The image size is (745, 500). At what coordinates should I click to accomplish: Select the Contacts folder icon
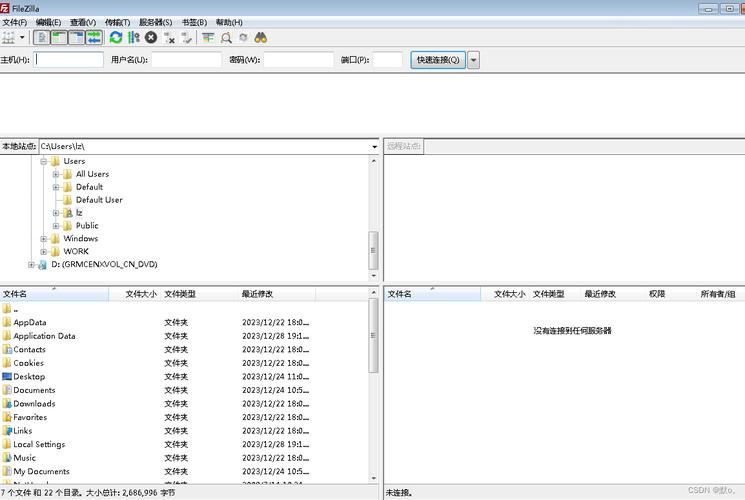(x=7, y=349)
